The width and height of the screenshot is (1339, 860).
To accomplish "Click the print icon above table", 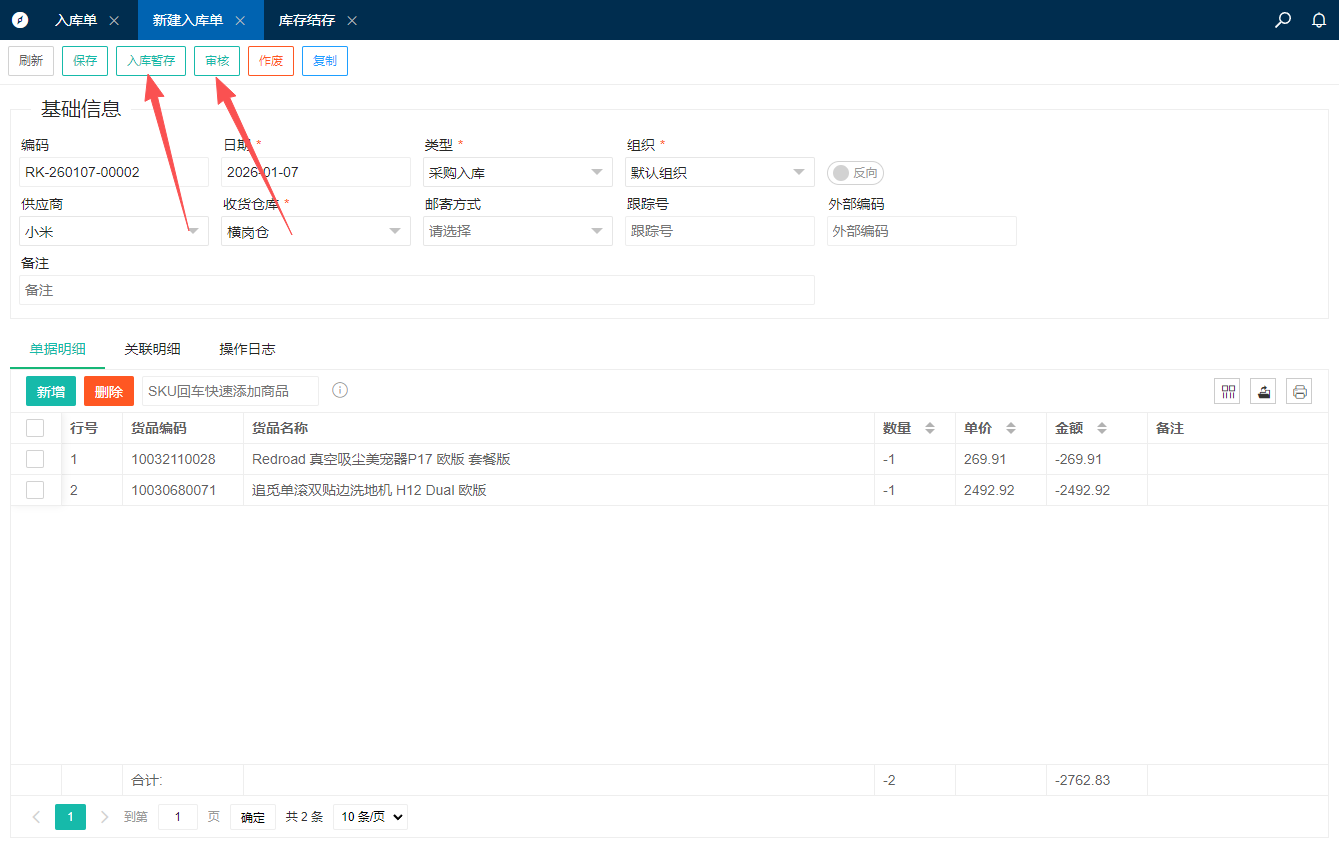I will click(1299, 392).
